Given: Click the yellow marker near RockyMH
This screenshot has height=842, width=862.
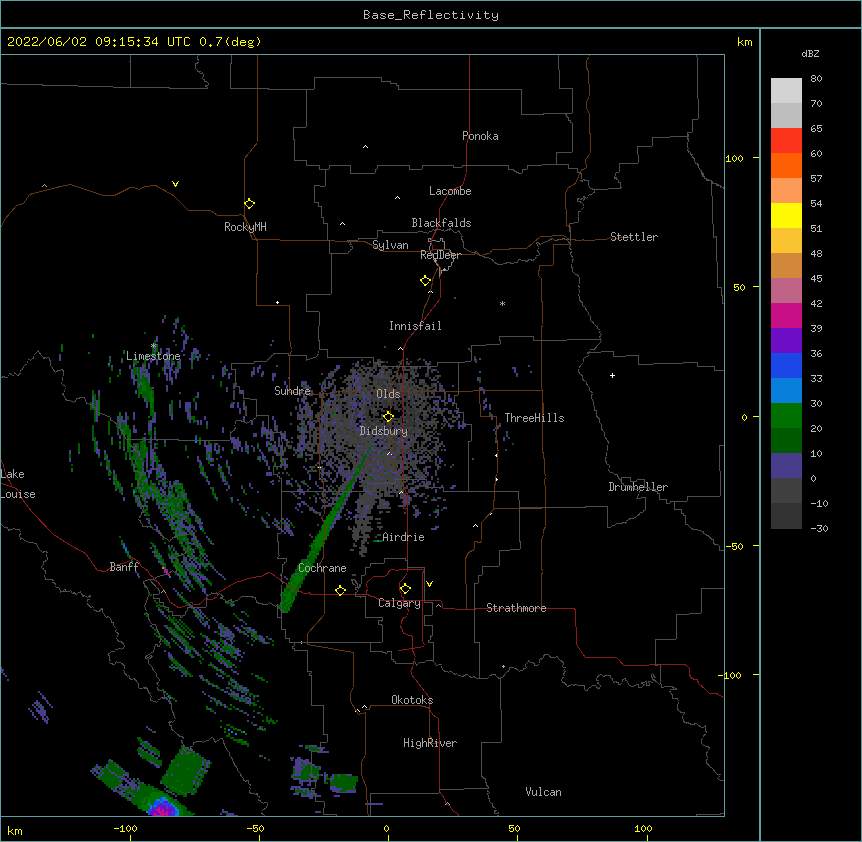Looking at the screenshot, I should point(249,204).
